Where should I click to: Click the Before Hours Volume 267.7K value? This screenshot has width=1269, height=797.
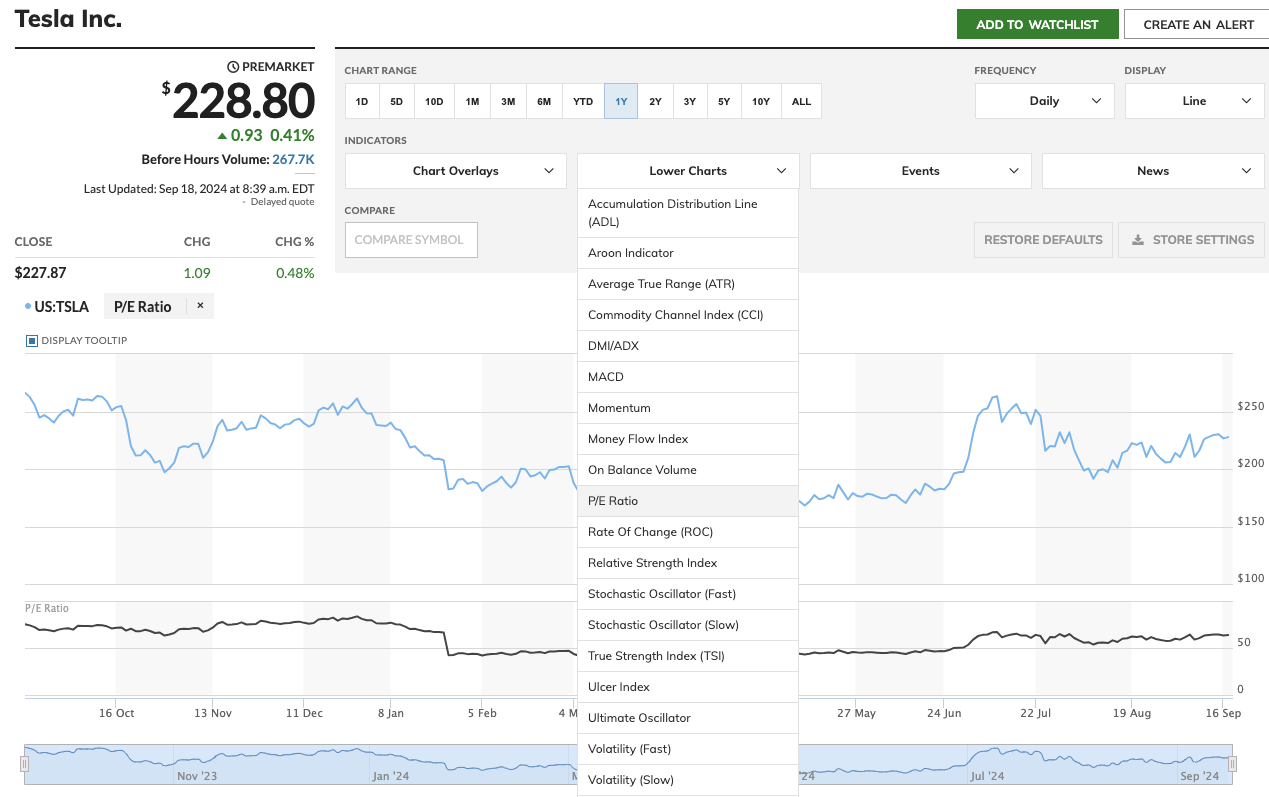(x=293, y=159)
